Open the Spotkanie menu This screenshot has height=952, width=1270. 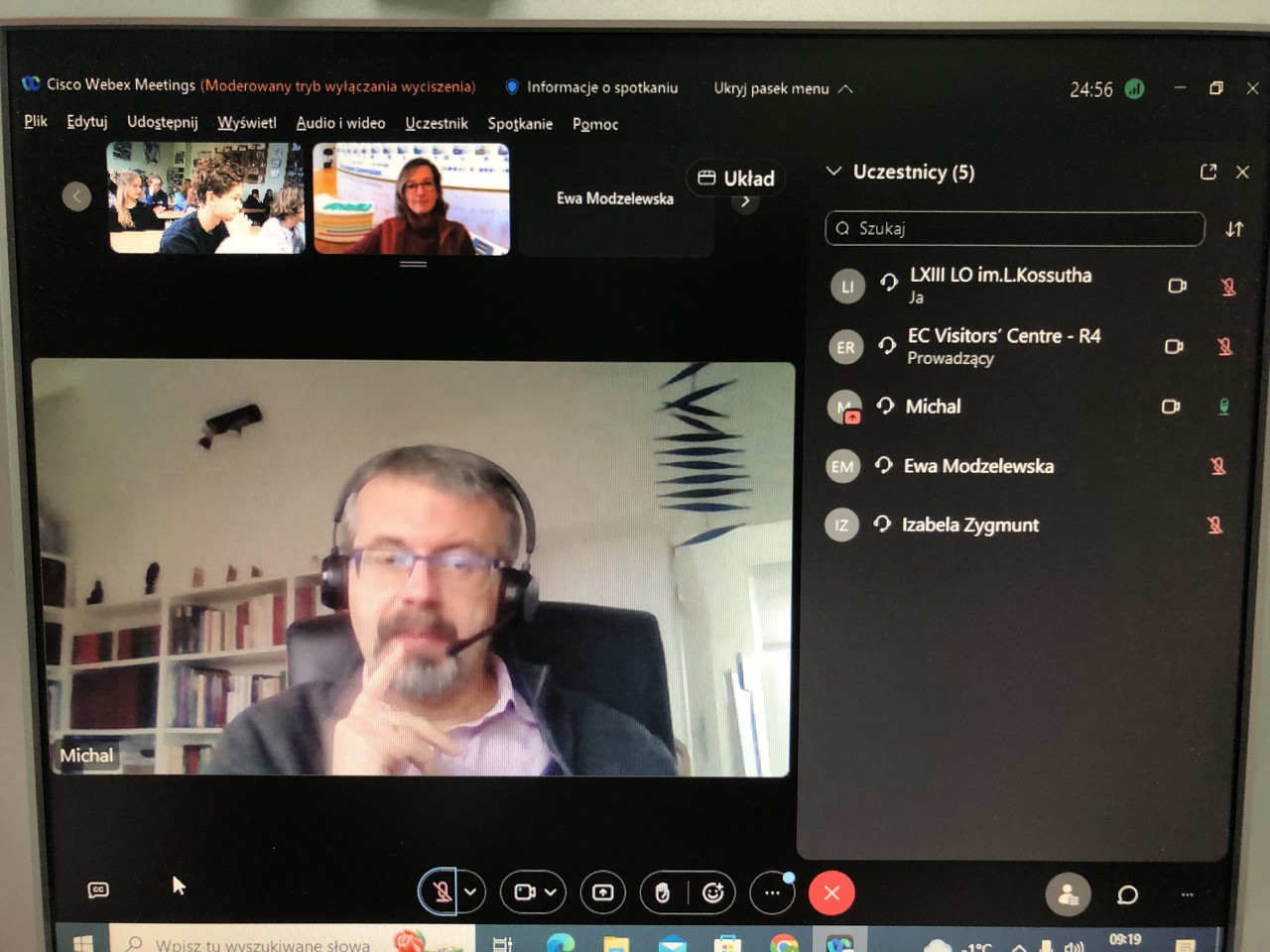[519, 124]
